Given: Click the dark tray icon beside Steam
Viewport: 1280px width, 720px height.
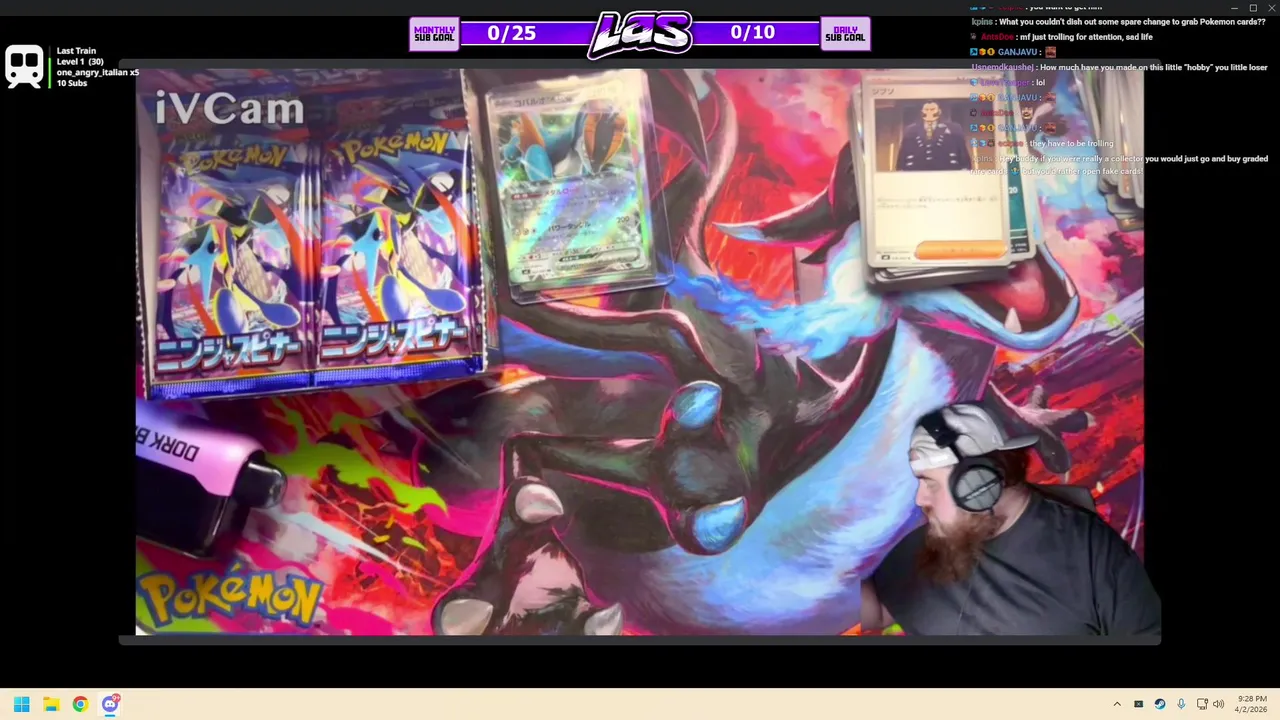Looking at the screenshot, I should [1138, 704].
